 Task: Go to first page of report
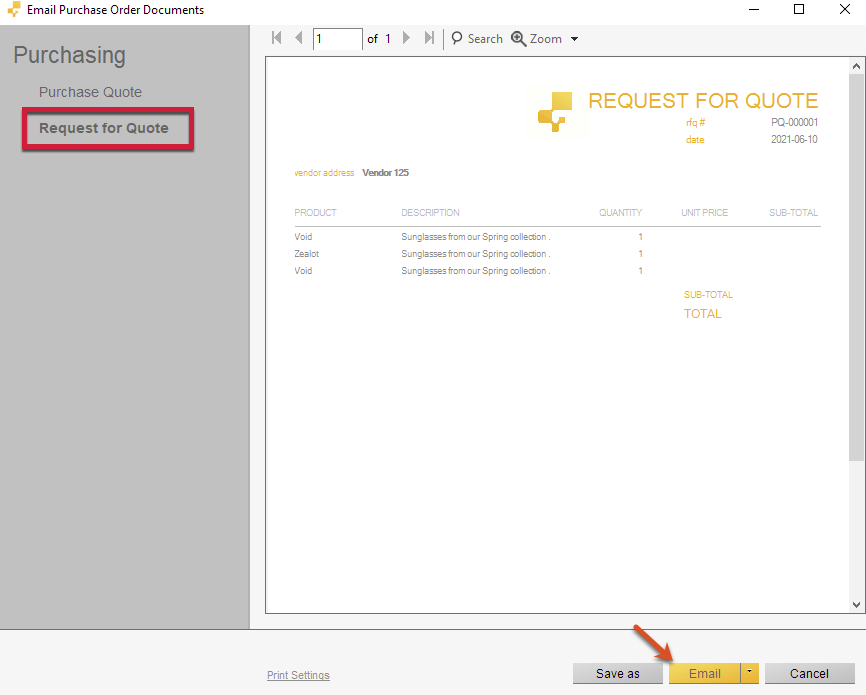pos(277,38)
